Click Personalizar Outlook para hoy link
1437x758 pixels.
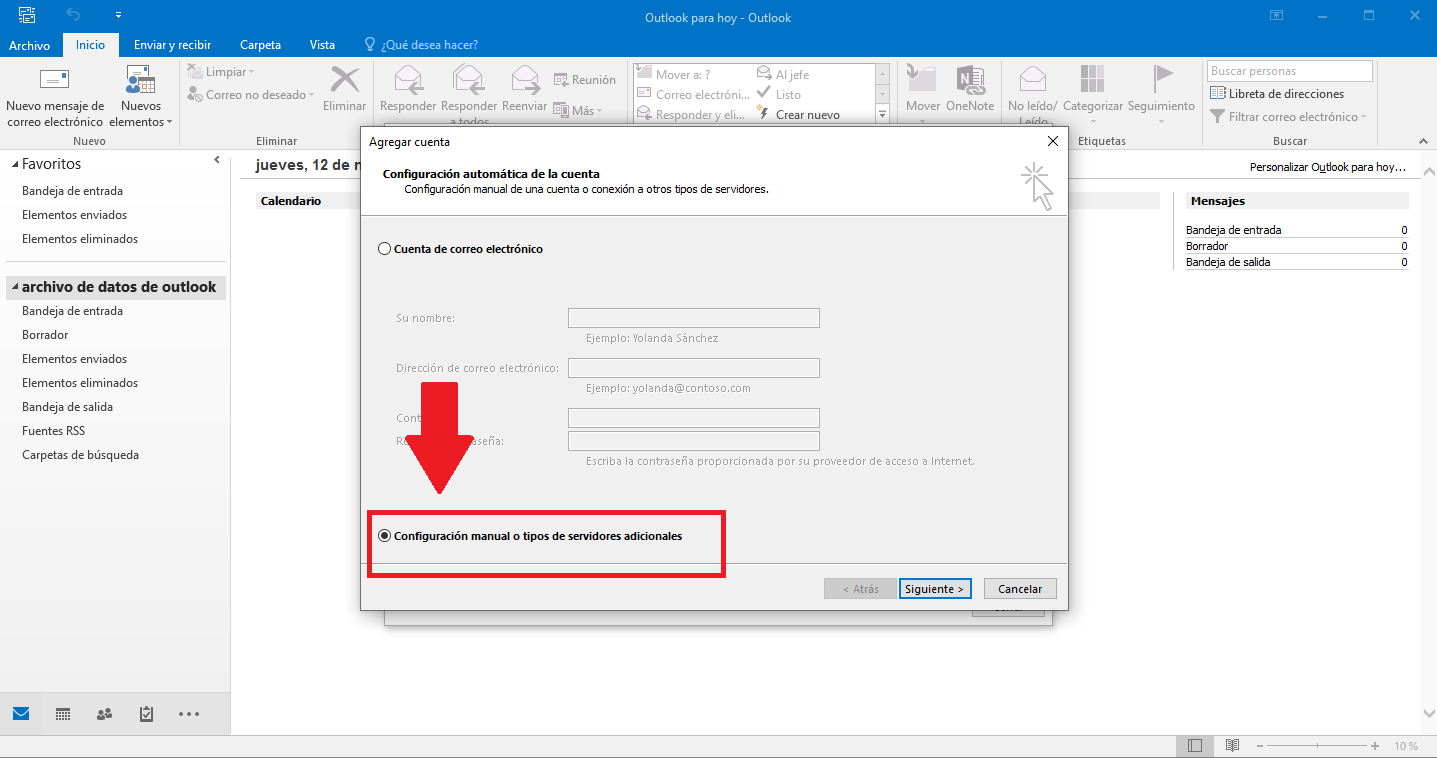click(x=1328, y=167)
